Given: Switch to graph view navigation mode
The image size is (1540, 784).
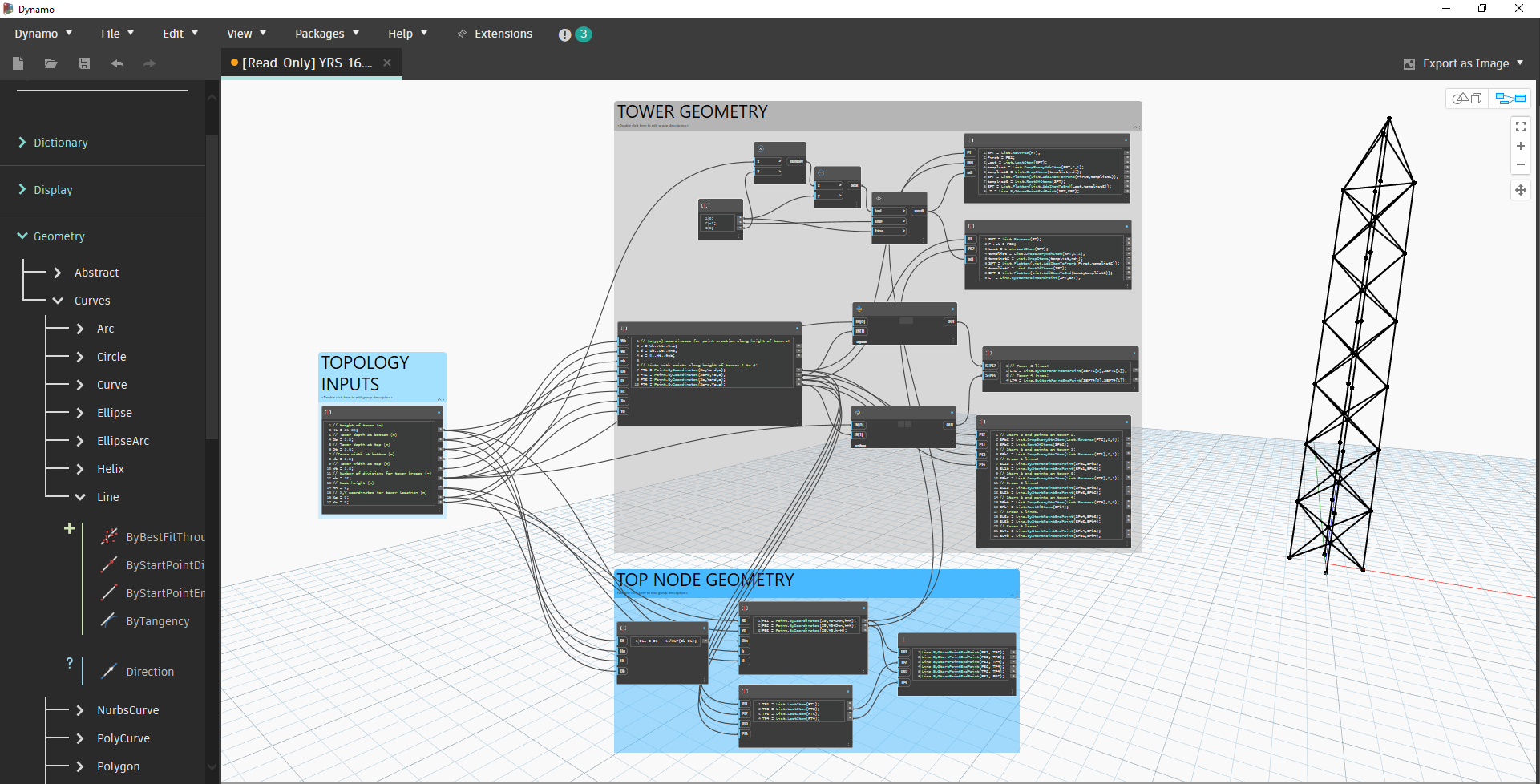Looking at the screenshot, I should coord(1510,99).
